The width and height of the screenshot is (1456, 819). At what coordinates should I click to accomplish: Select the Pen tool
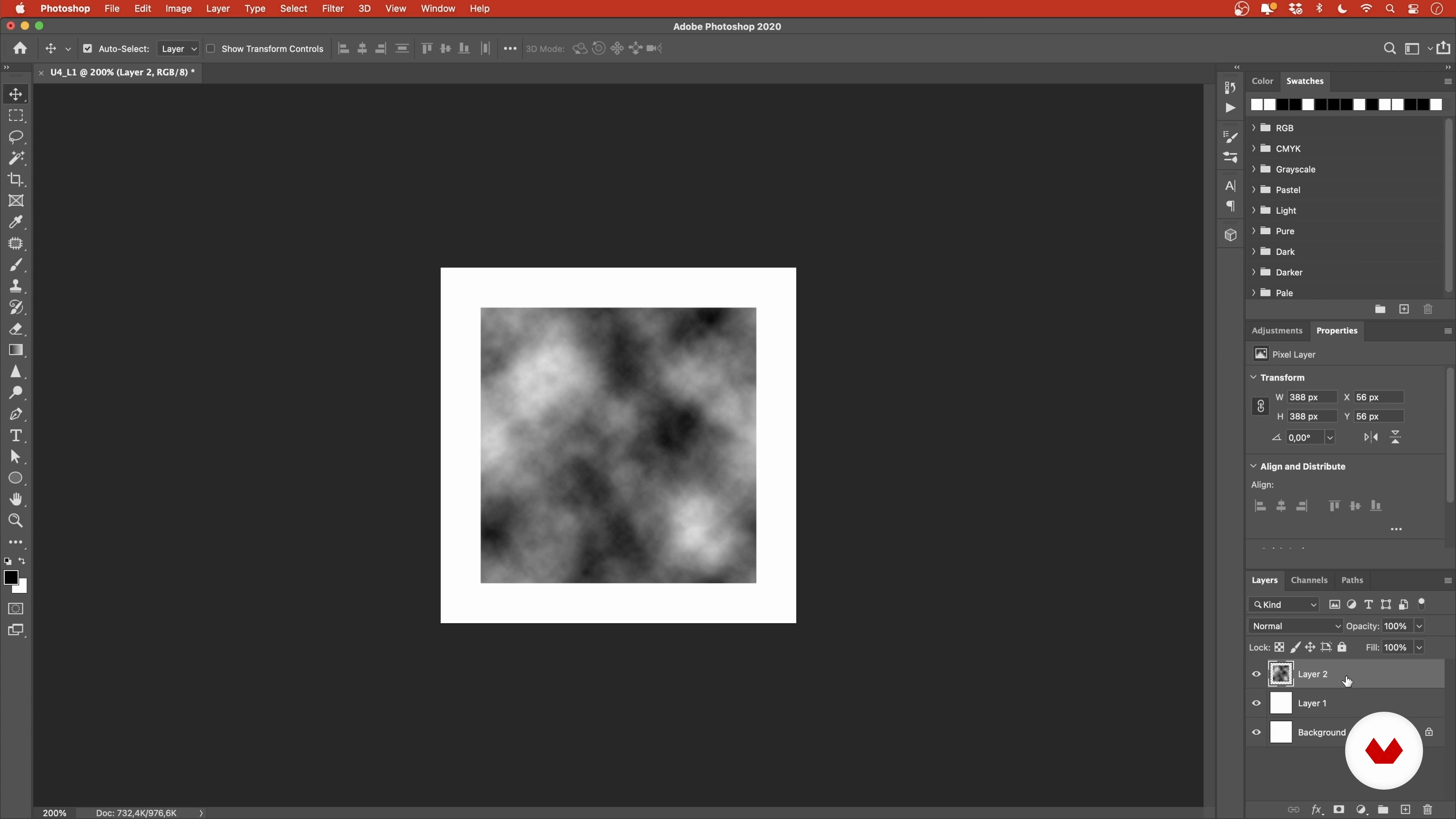tap(16, 414)
